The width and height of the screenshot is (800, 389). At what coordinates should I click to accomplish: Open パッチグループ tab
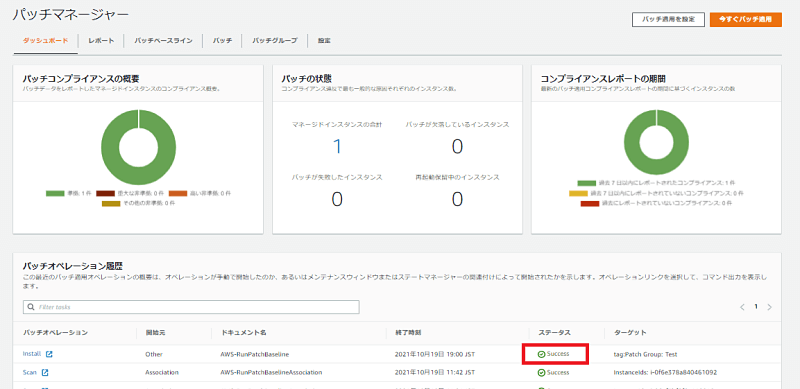click(x=274, y=41)
